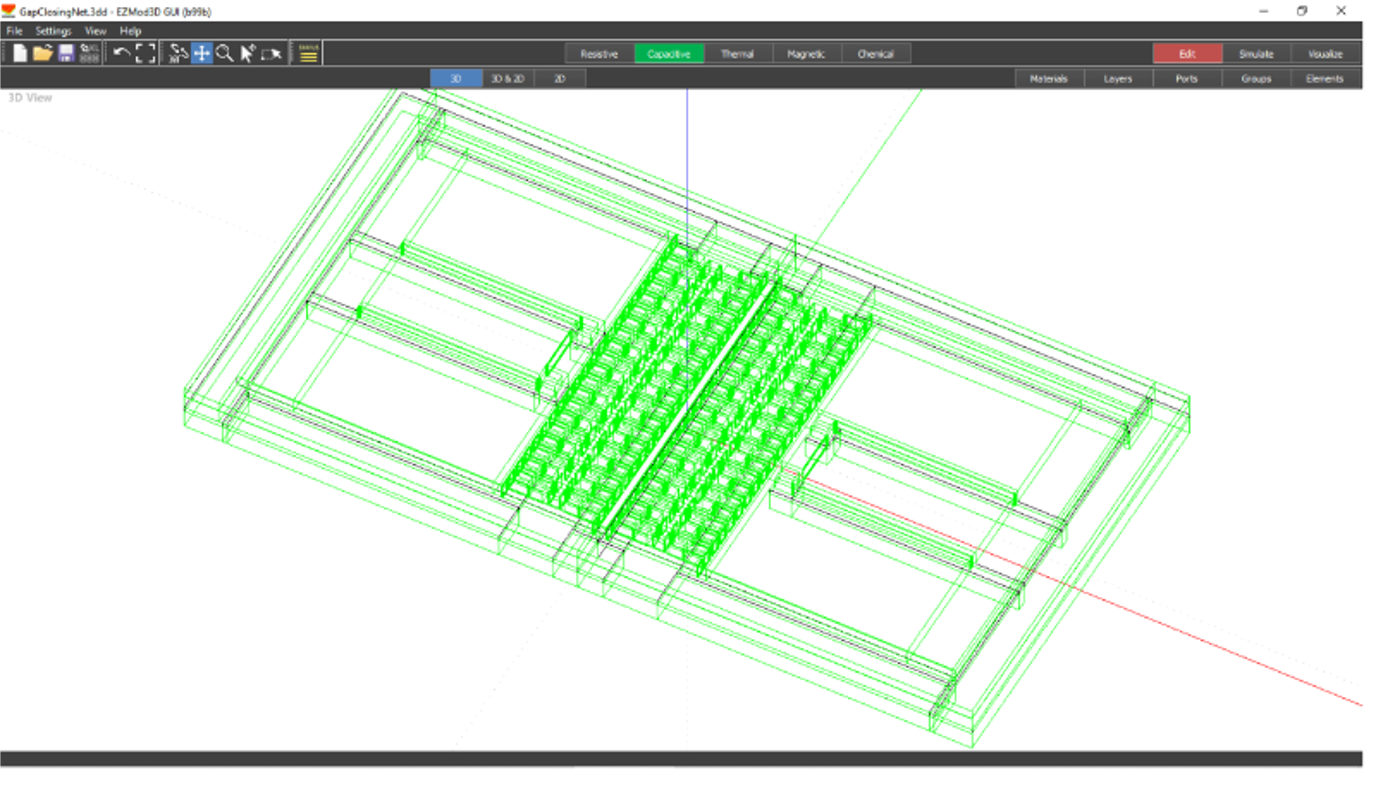1384x788 pixels.
Task: Open the STATUS toolbar panel
Action: (x=307, y=53)
